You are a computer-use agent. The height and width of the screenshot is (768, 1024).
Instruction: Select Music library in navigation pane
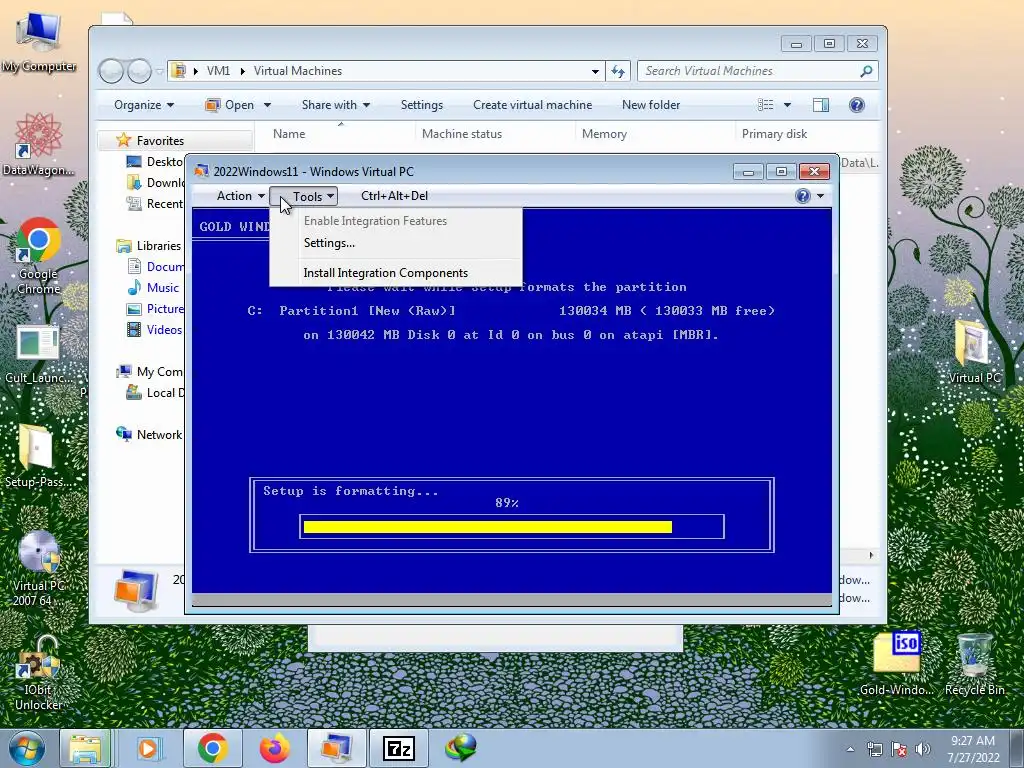(163, 287)
